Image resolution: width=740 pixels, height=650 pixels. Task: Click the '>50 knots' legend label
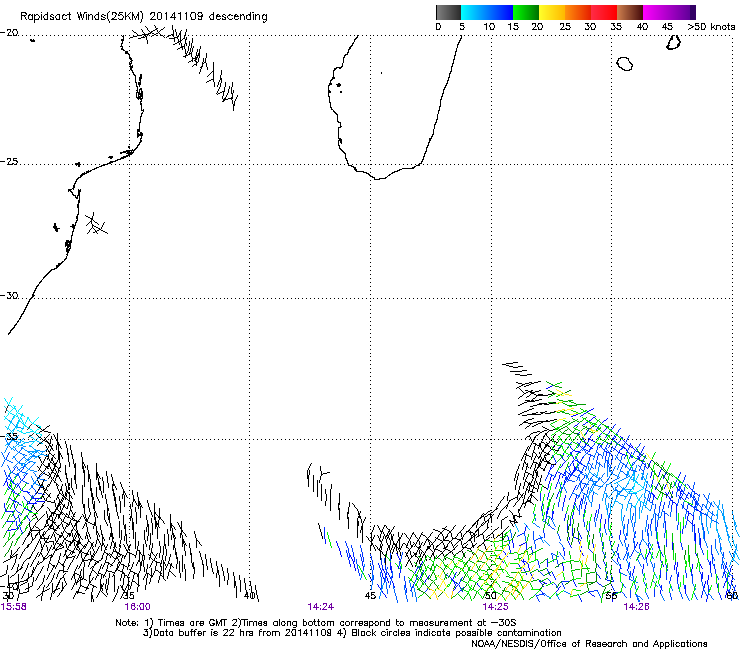point(711,26)
